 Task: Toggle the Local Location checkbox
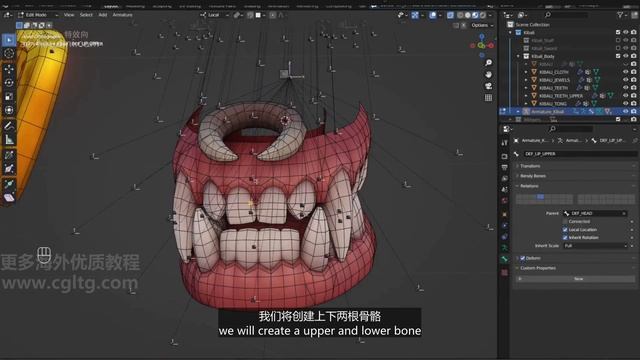(x=565, y=230)
